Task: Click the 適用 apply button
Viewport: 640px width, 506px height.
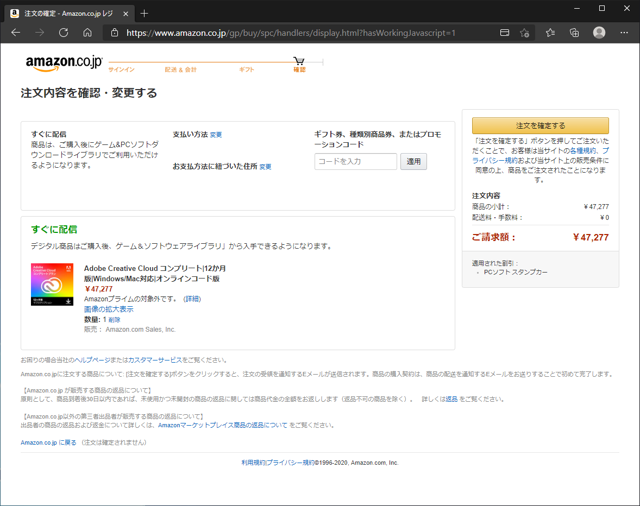Action: [413, 162]
